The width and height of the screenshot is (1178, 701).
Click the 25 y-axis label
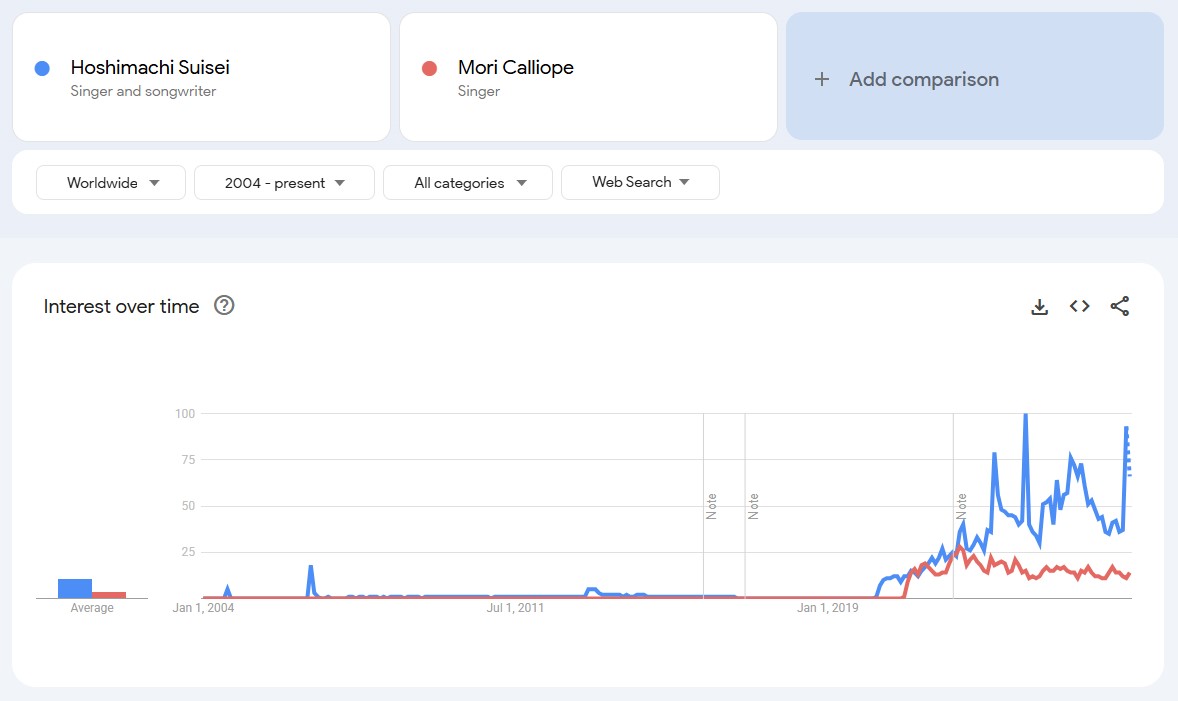tap(188, 552)
